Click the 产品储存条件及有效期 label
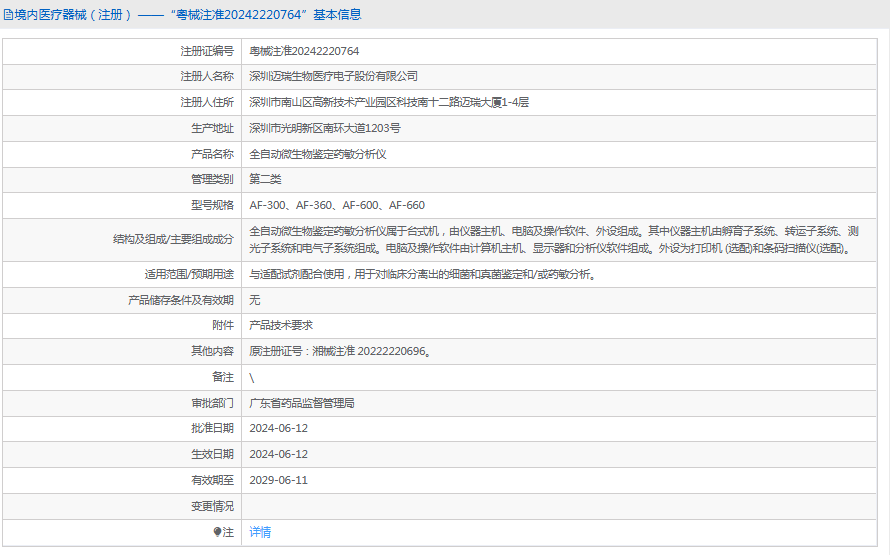 click(x=181, y=300)
